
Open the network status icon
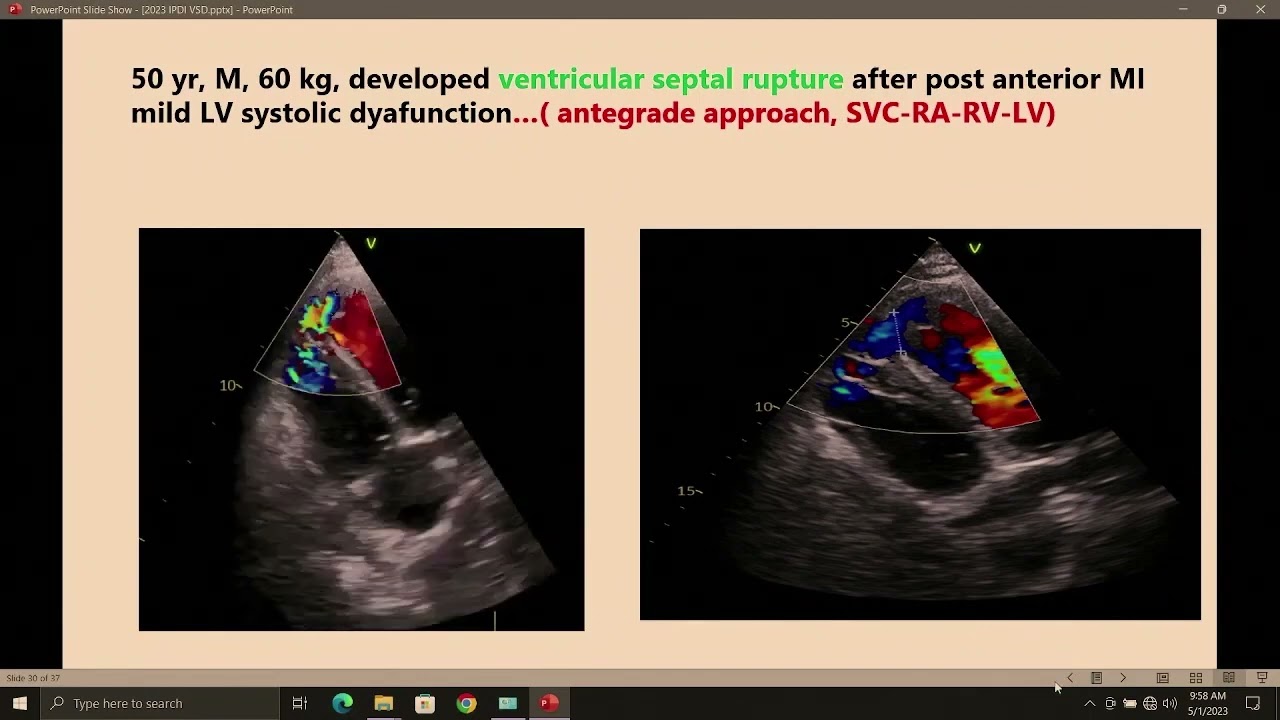(1150, 703)
